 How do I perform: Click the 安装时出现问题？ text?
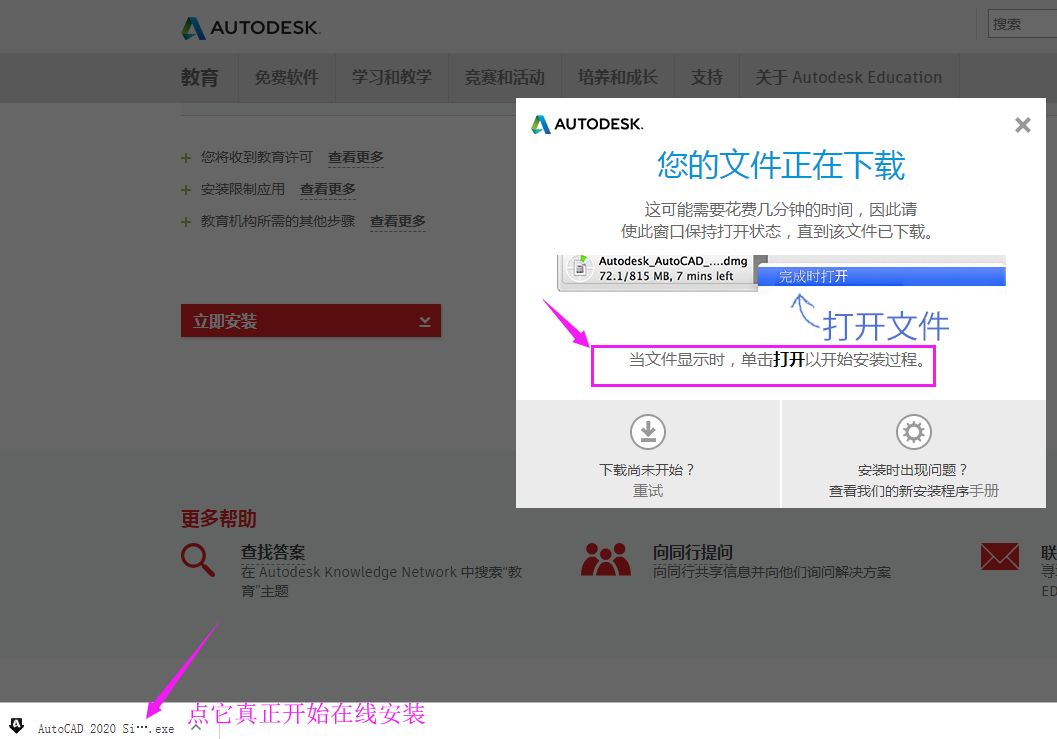(913, 470)
